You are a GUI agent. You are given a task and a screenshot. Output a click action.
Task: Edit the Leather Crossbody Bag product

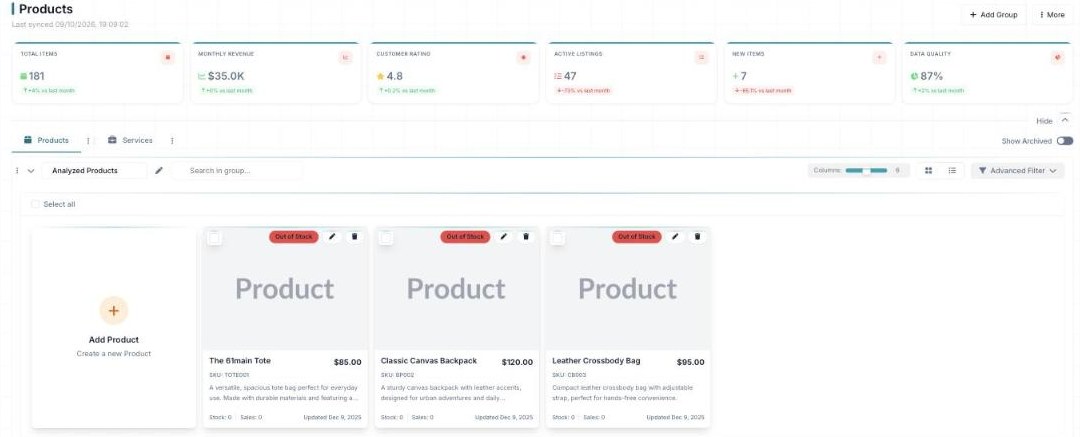(x=675, y=236)
